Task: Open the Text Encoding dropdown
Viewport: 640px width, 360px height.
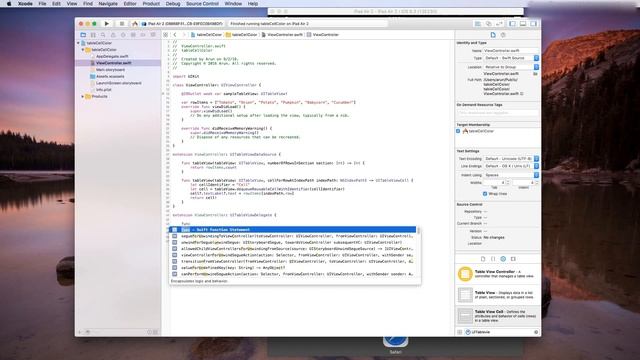Action: click(511, 158)
